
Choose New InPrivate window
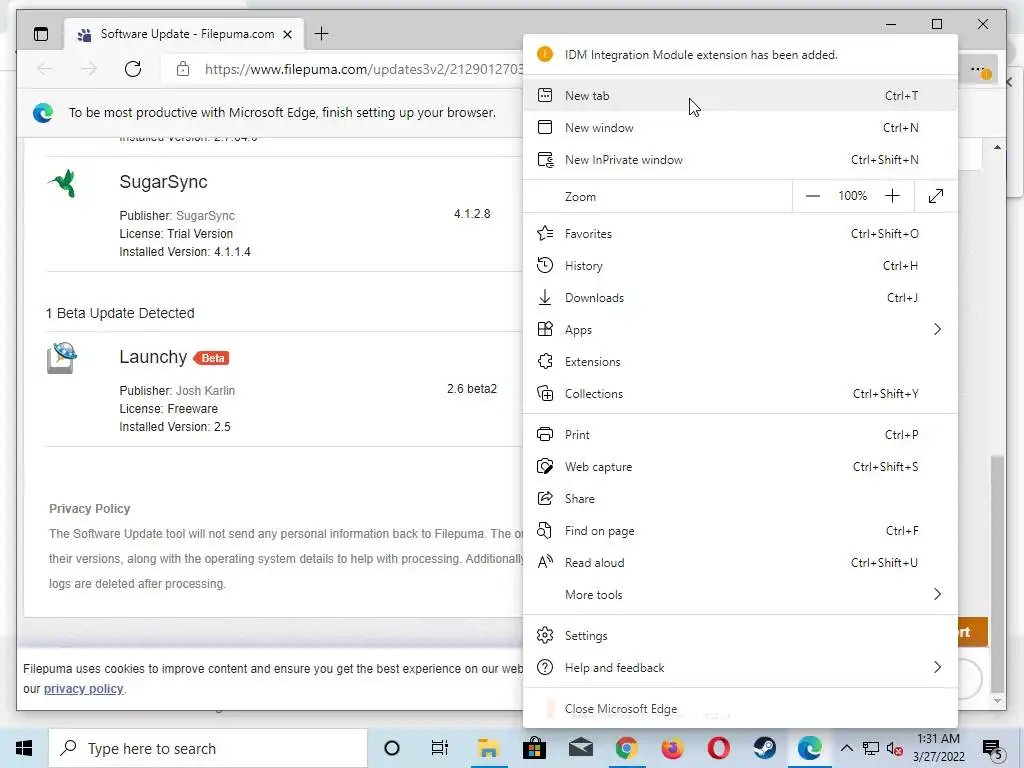point(741,159)
